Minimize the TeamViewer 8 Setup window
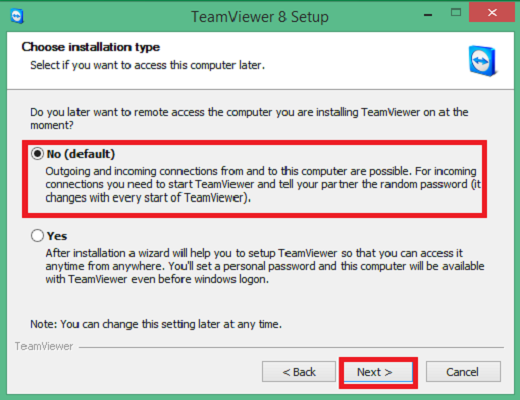Image resolution: width=520 pixels, height=400 pixels. point(428,15)
